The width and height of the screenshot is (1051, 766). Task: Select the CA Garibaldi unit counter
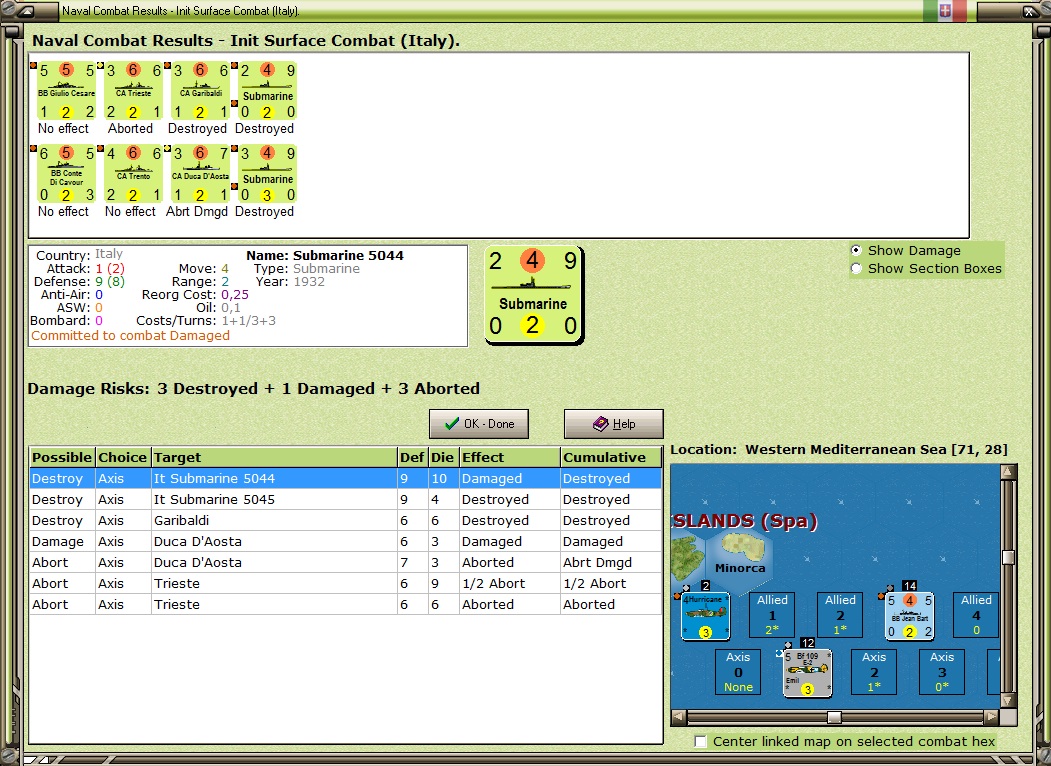200,90
